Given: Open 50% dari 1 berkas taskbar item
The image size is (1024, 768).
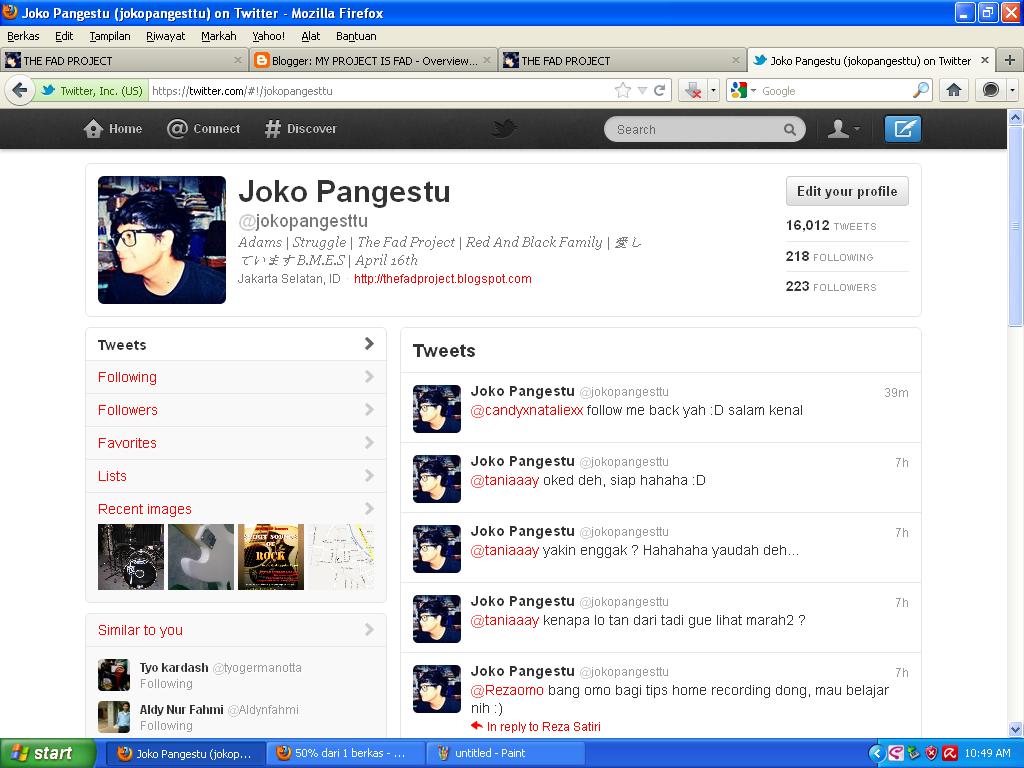Looking at the screenshot, I should pos(346,753).
